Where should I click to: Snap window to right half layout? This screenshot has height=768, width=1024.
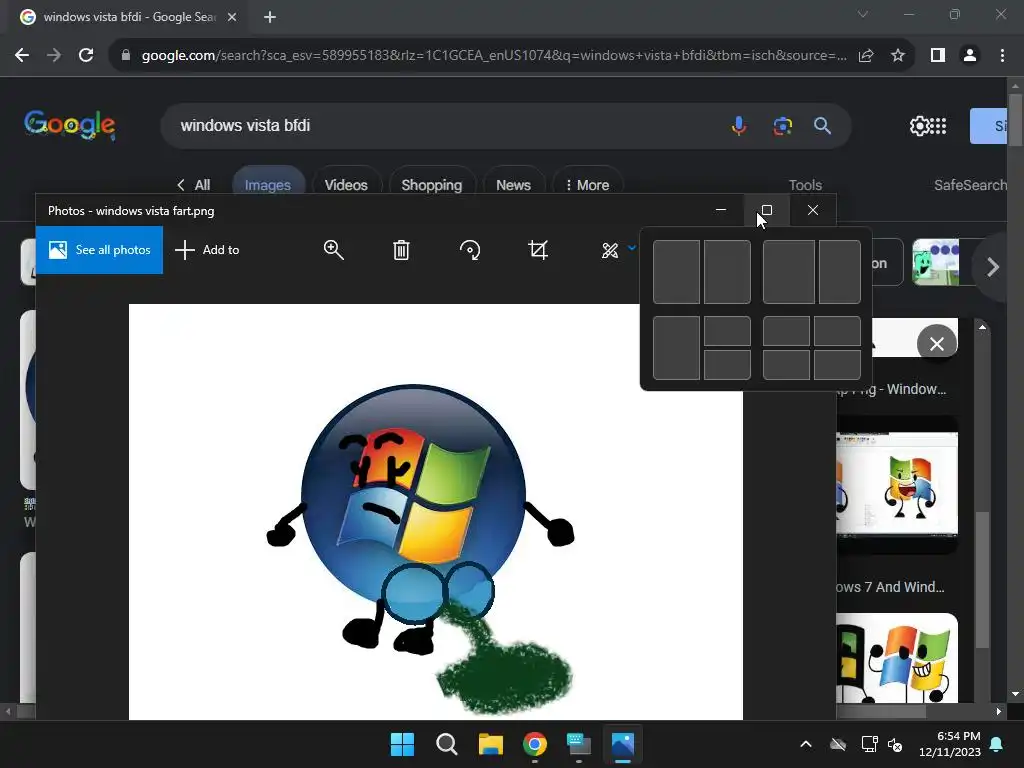coord(728,272)
